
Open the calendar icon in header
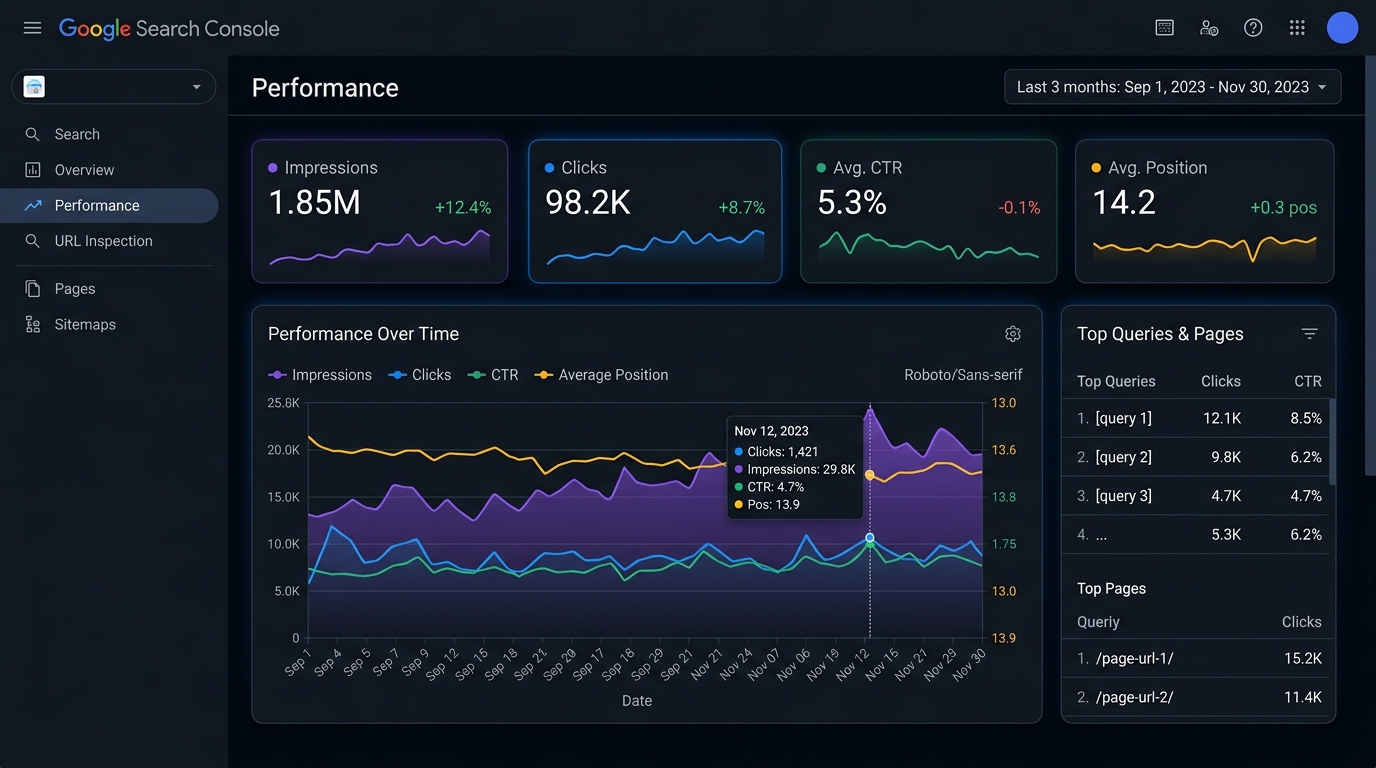[x=1164, y=28]
